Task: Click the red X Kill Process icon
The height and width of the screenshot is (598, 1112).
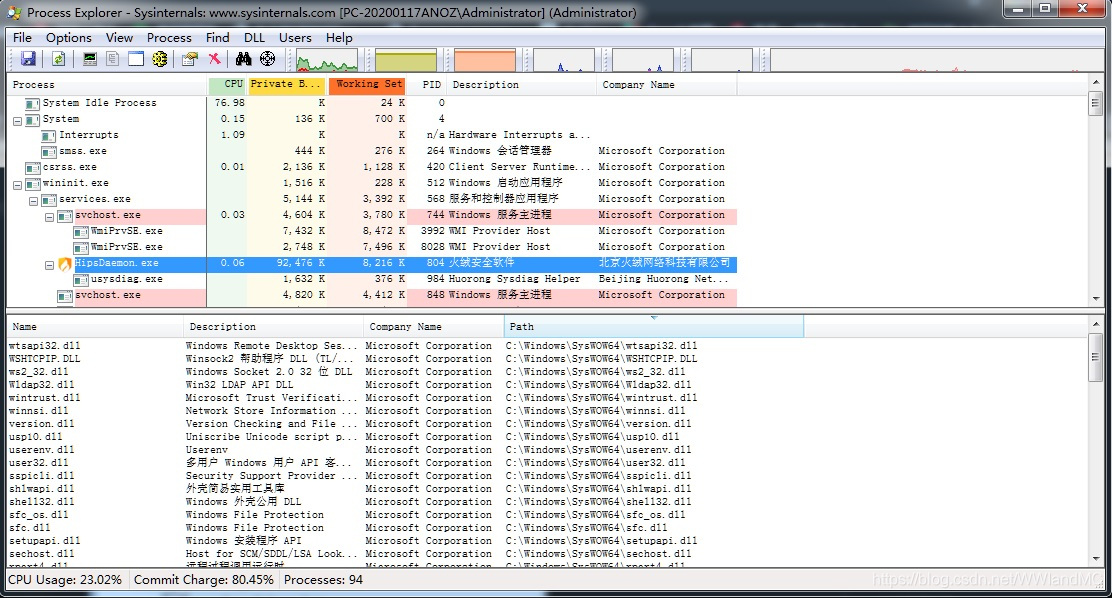Action: [x=214, y=59]
